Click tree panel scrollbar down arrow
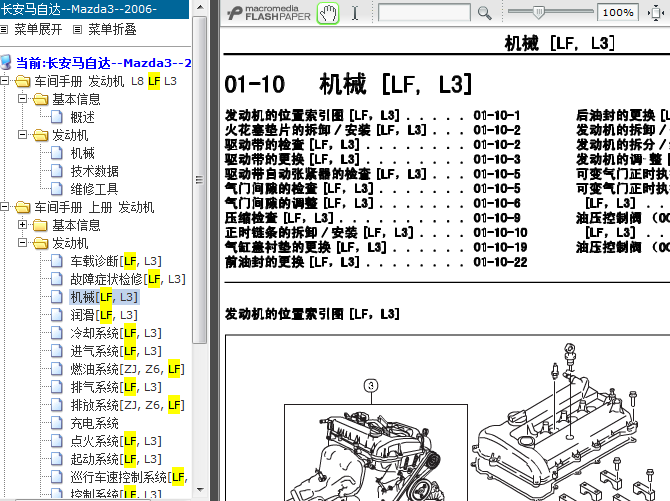 point(200,490)
